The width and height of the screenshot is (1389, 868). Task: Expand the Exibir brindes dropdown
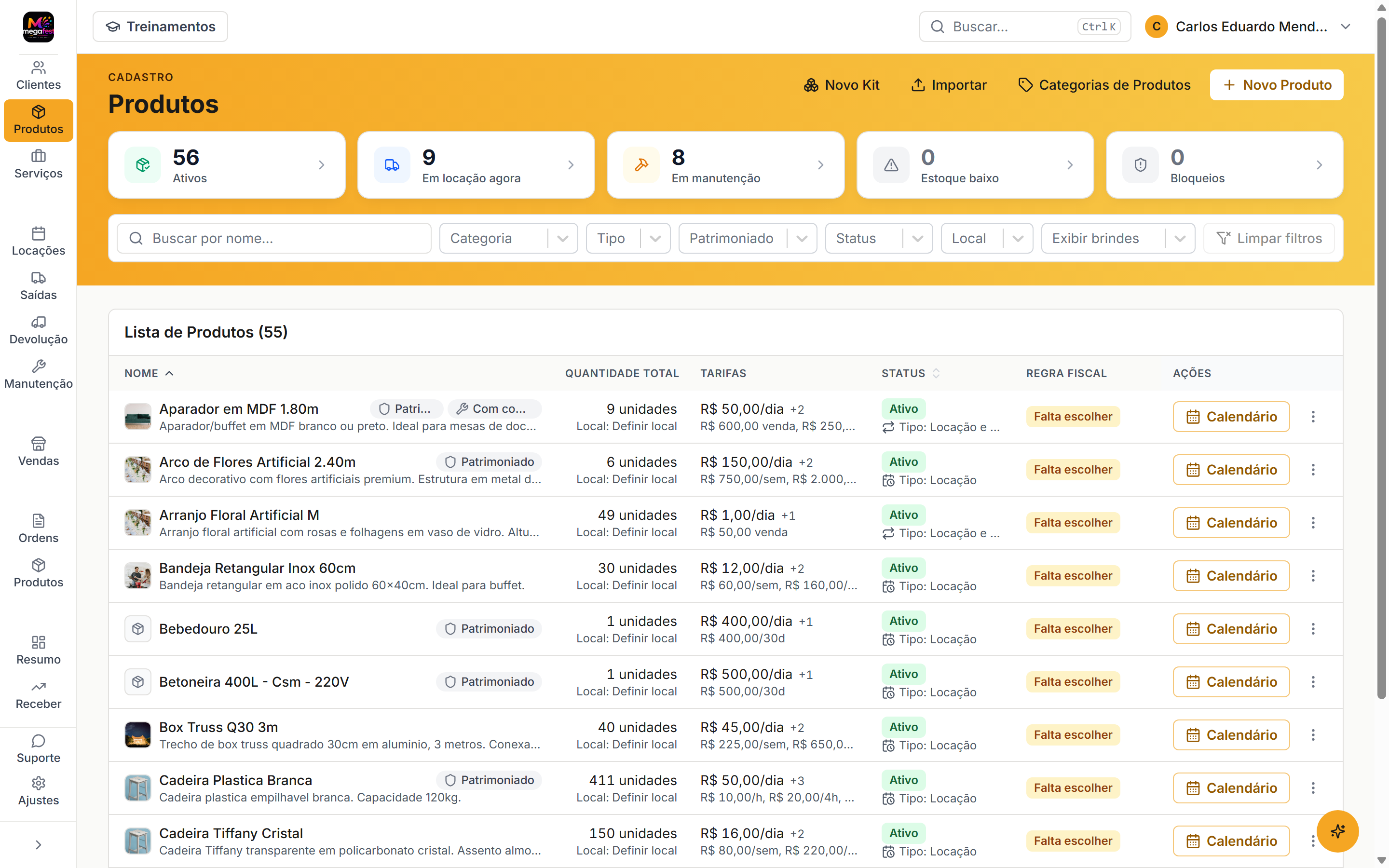tap(1118, 238)
